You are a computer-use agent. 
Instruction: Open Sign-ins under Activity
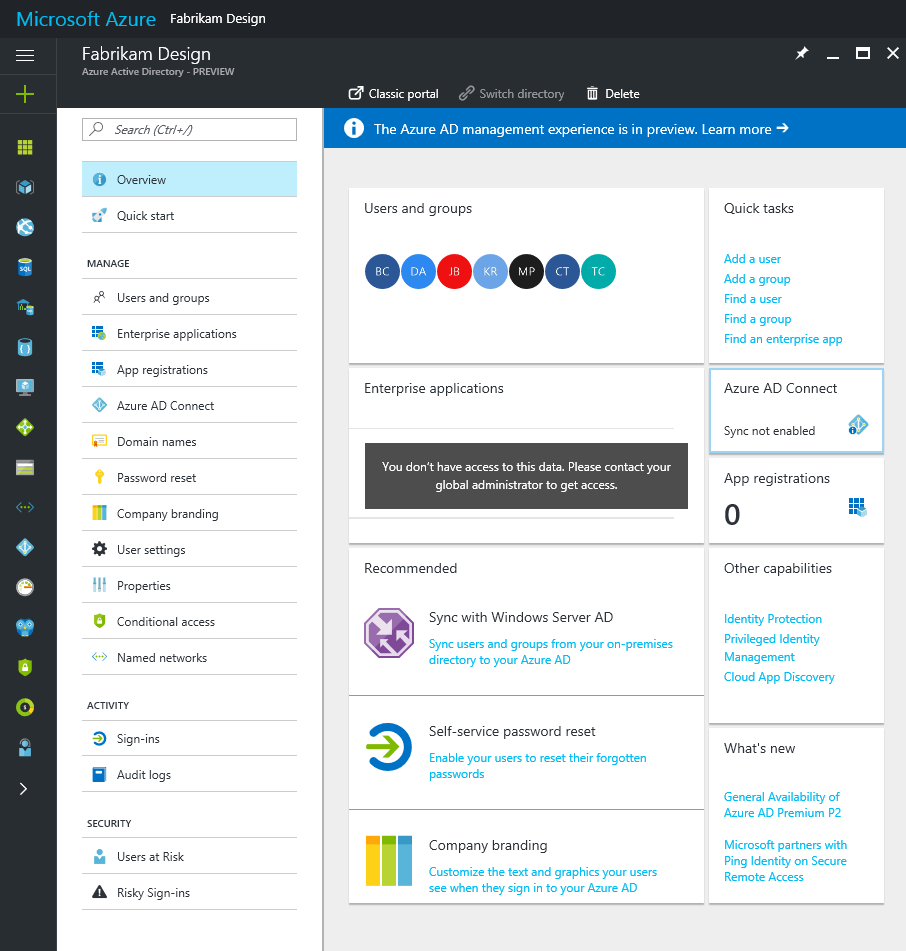[x=189, y=739]
